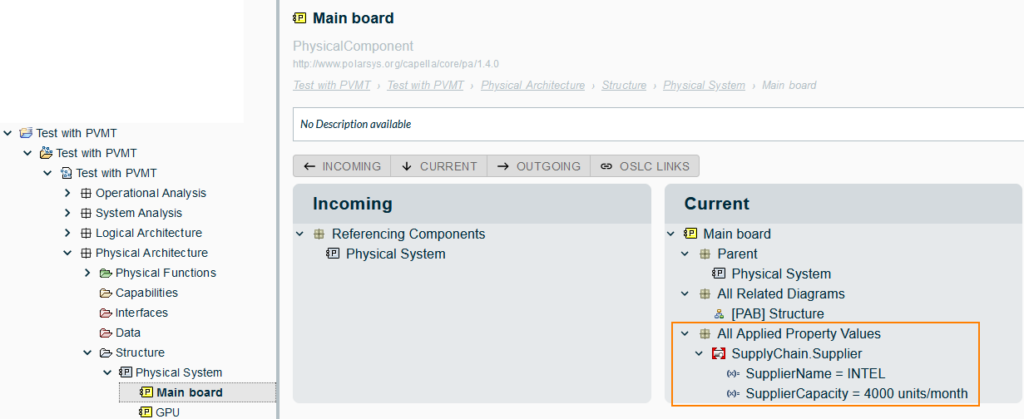Click the Main board header component icon
This screenshot has height=419, width=1024.
(x=300, y=18)
